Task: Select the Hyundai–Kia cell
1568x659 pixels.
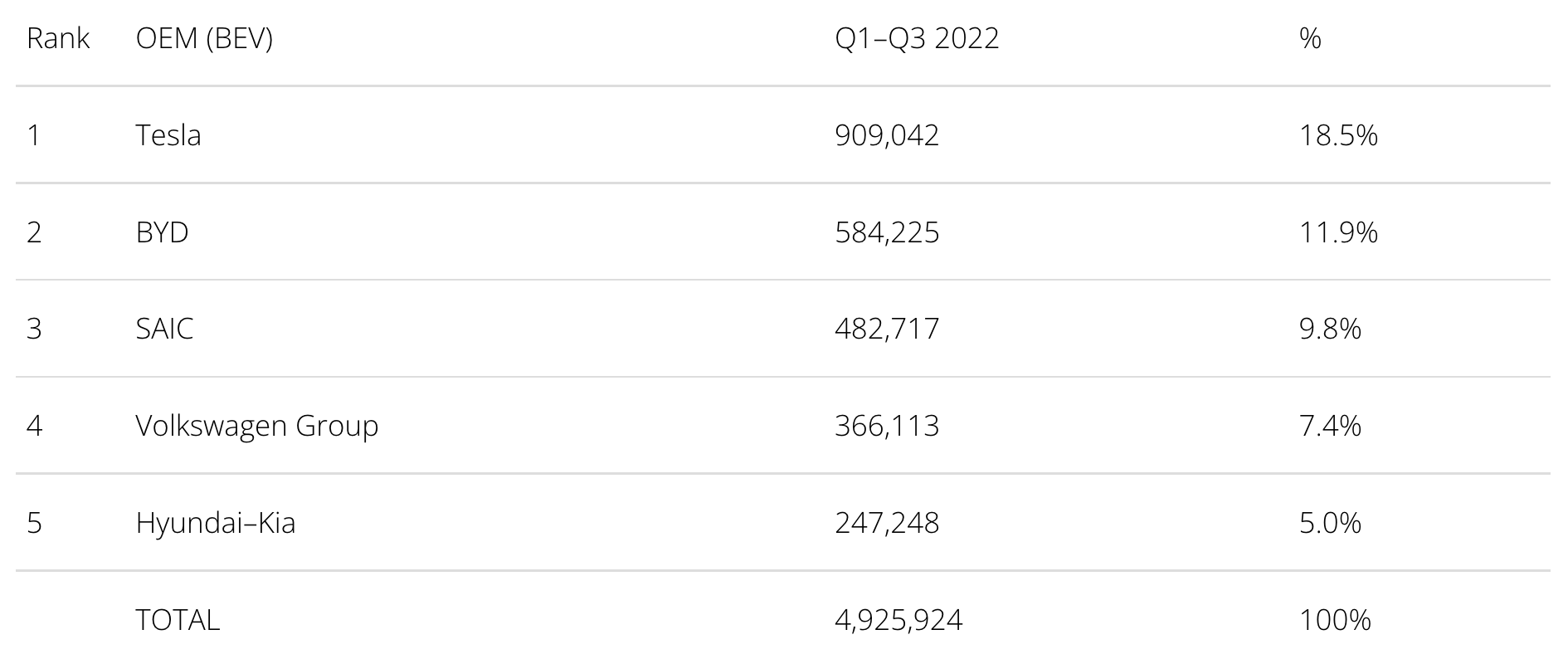Action: 216,523
